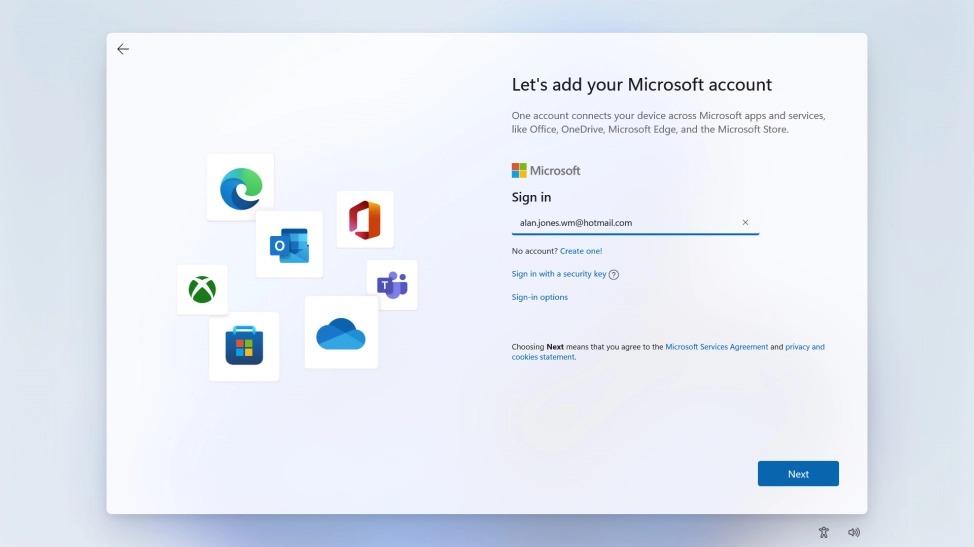This screenshot has height=547, width=974.
Task: Click the green Xbox icon
Action: 202,290
